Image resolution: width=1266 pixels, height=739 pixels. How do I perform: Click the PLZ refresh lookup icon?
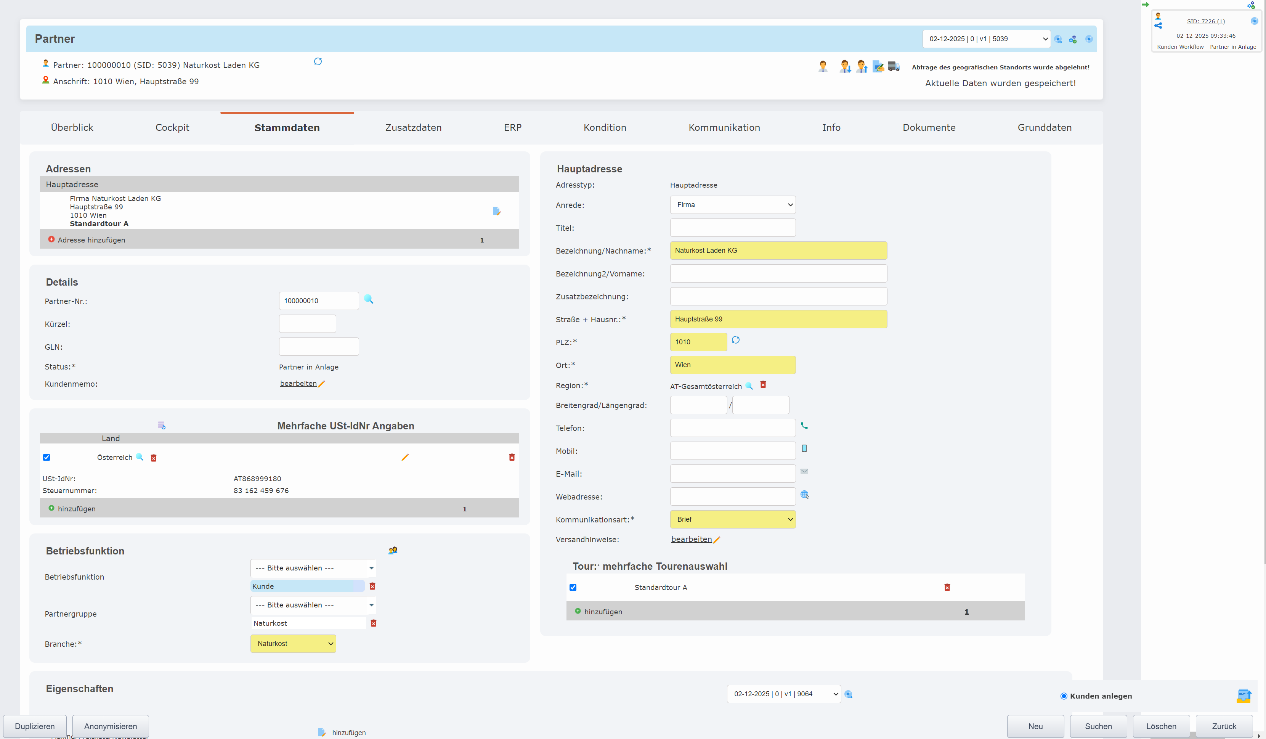[736, 341]
